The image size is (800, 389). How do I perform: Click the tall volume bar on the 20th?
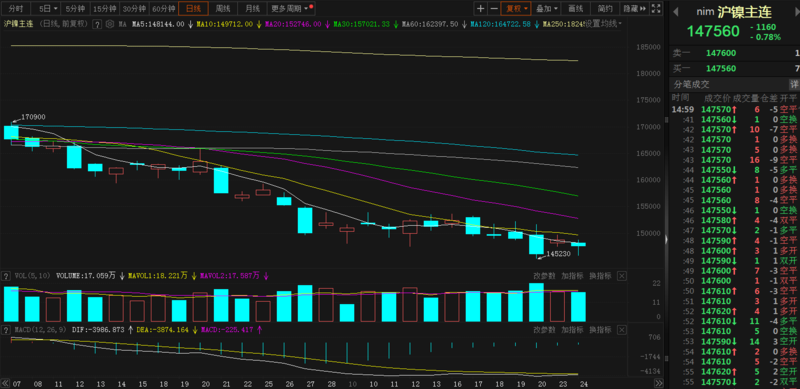tap(536, 302)
